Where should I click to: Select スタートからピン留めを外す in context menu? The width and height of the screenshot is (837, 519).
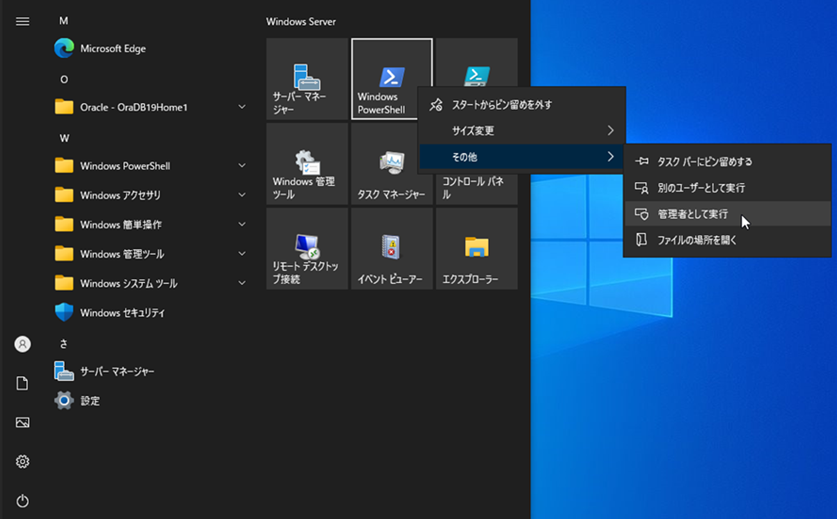[x=522, y=105]
